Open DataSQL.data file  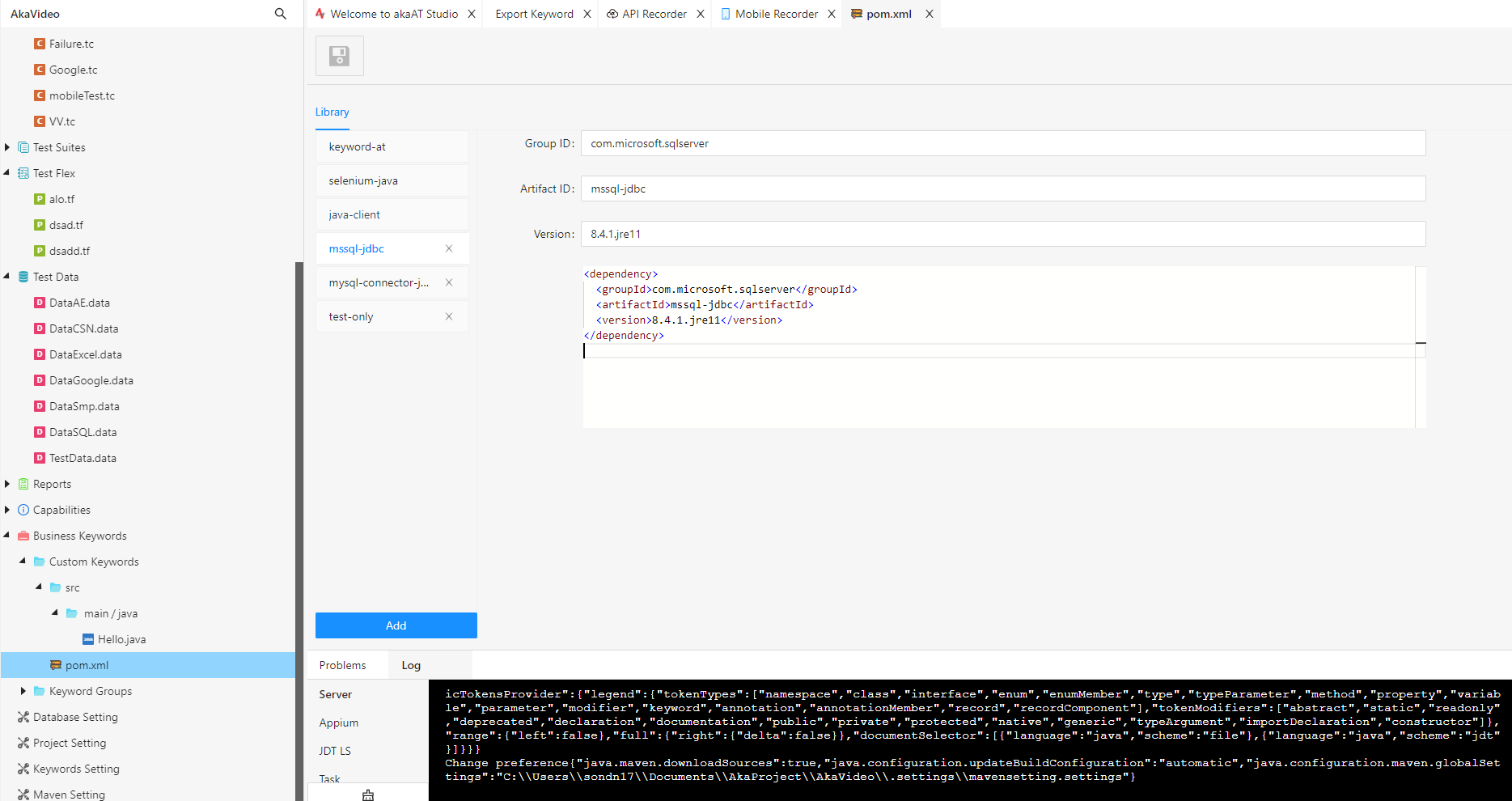point(83,432)
